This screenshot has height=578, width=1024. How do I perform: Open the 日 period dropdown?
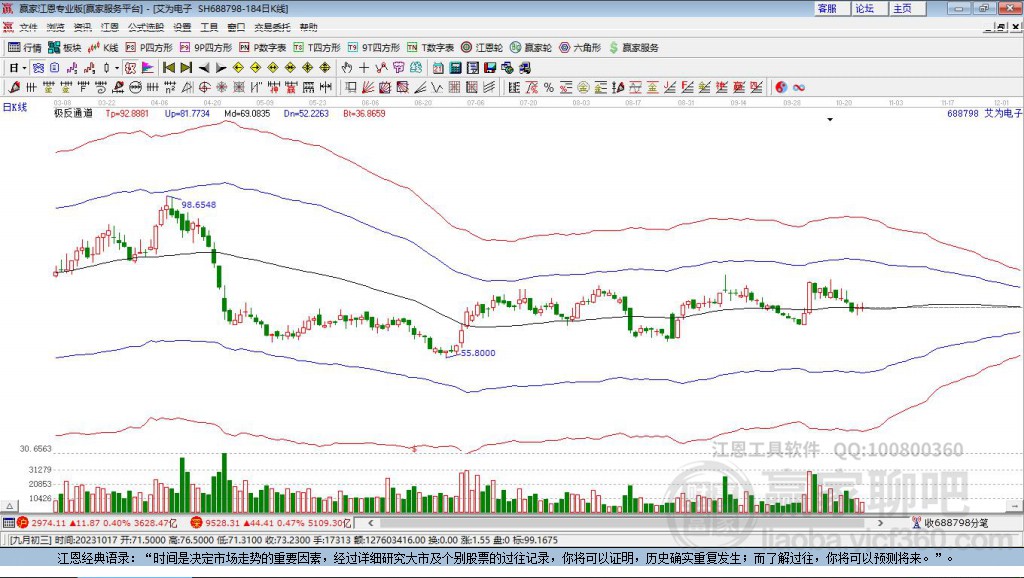pos(18,68)
